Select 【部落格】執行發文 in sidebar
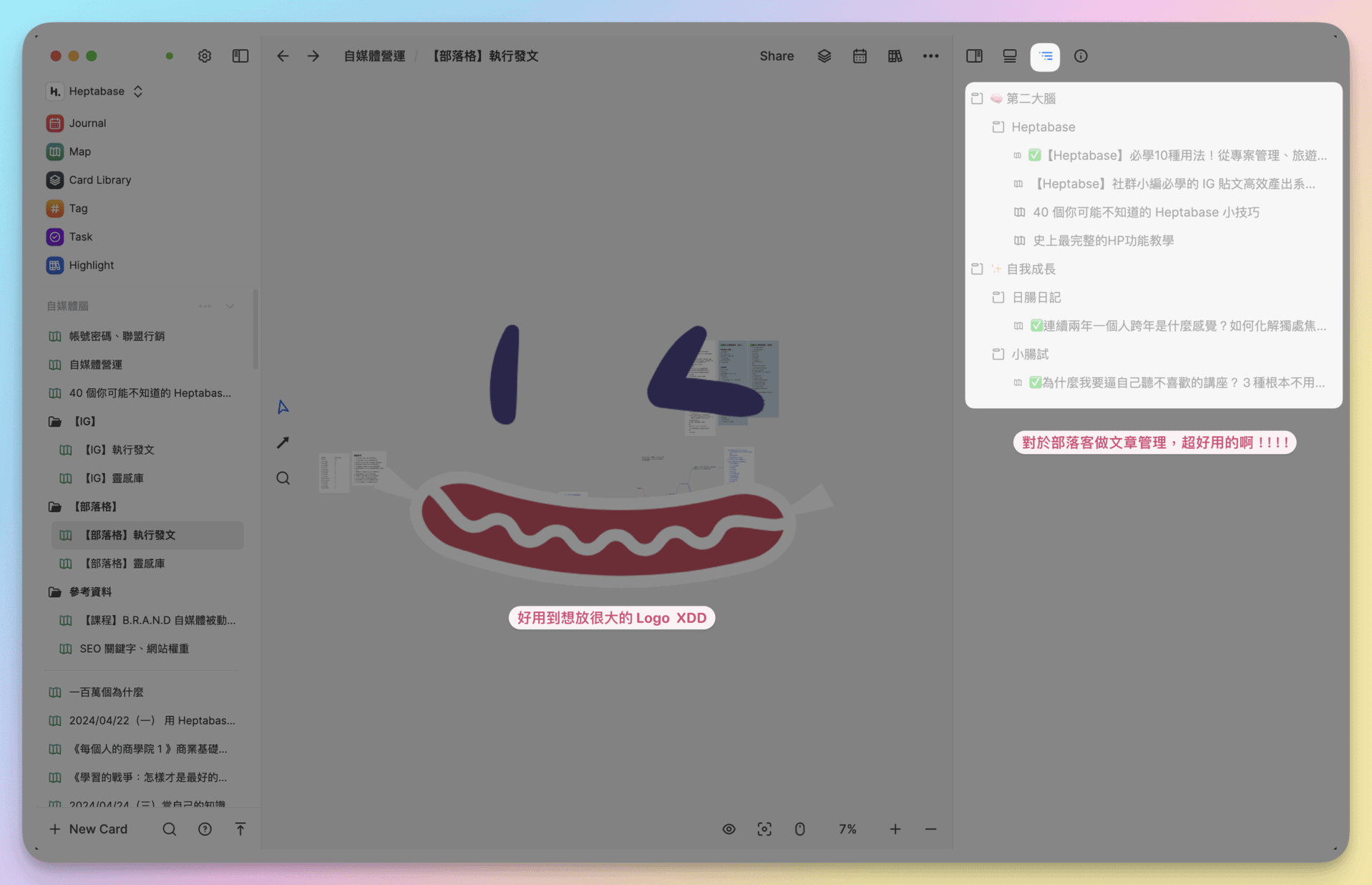Image resolution: width=1372 pixels, height=885 pixels. [x=147, y=535]
